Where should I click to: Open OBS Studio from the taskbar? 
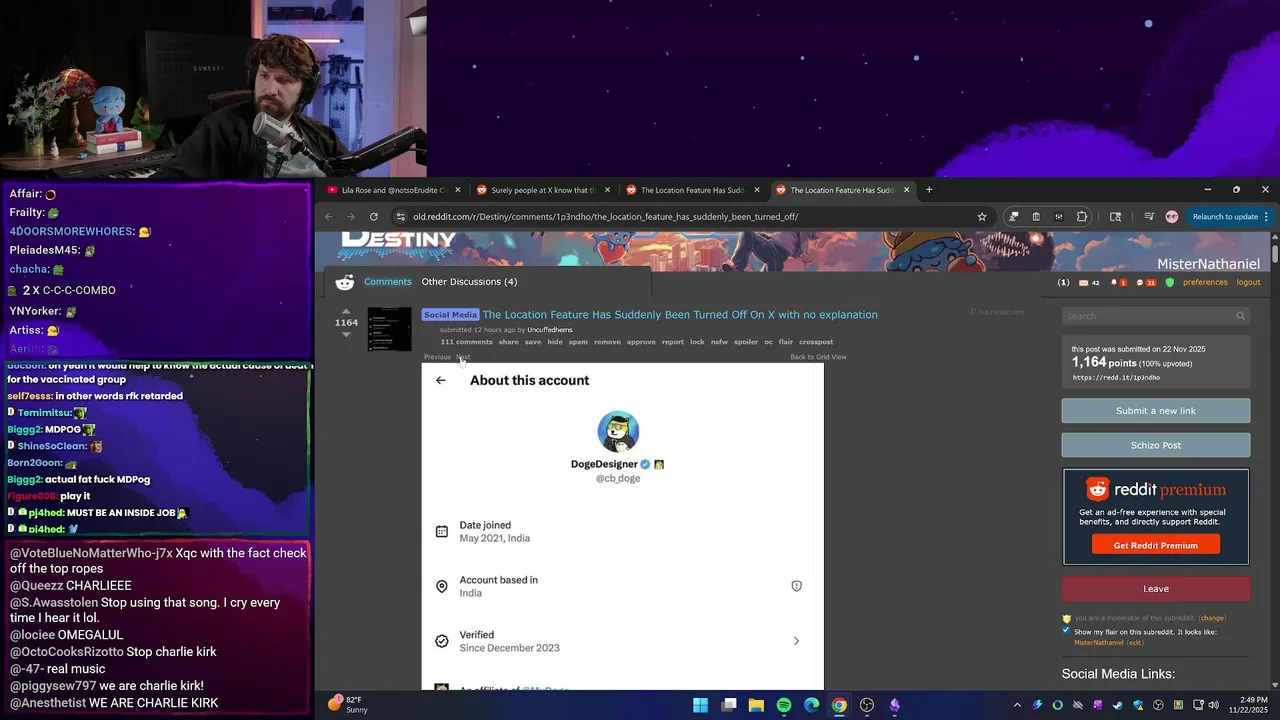(867, 705)
